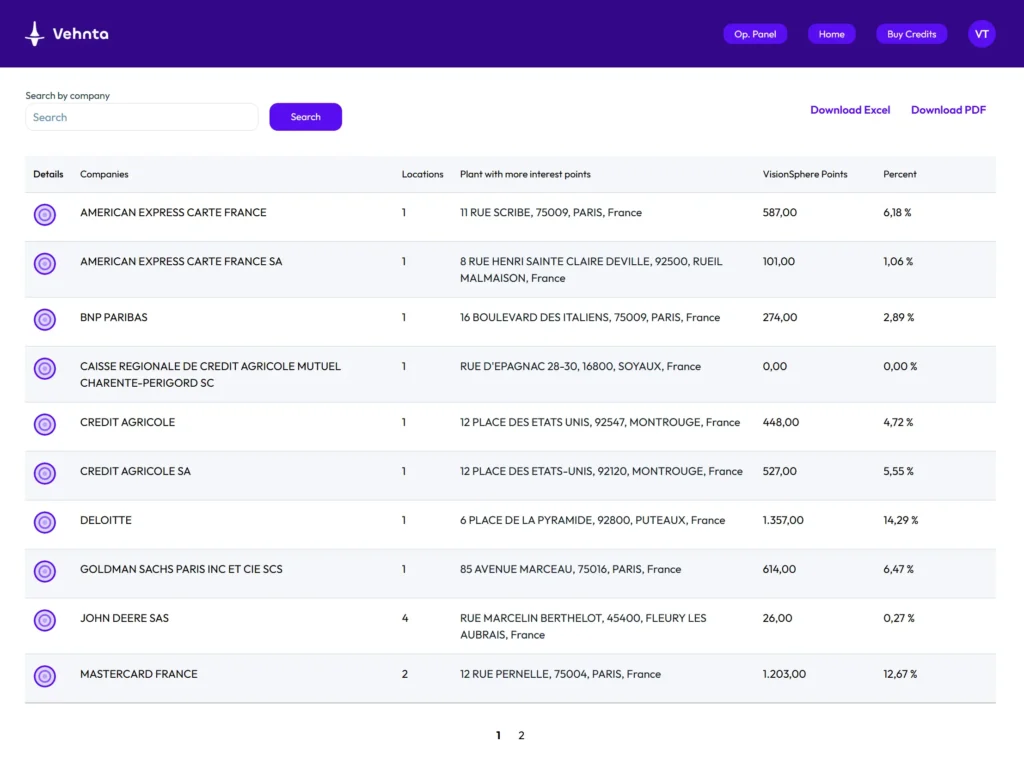Open details icon for GOLDMAN SACHS PARIS
Image resolution: width=1024 pixels, height=760 pixels.
(x=45, y=571)
